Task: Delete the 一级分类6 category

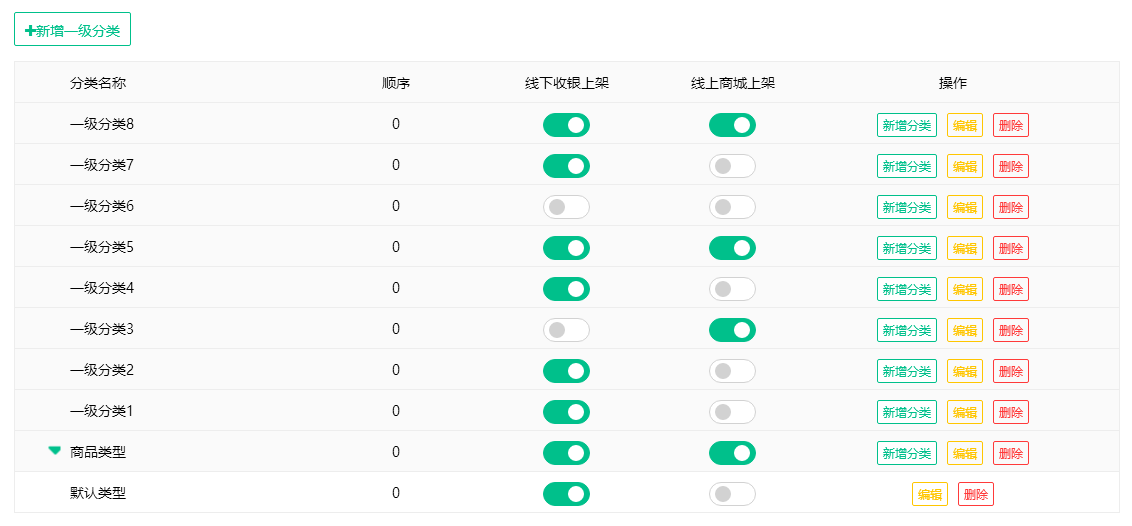Action: click(x=1010, y=207)
